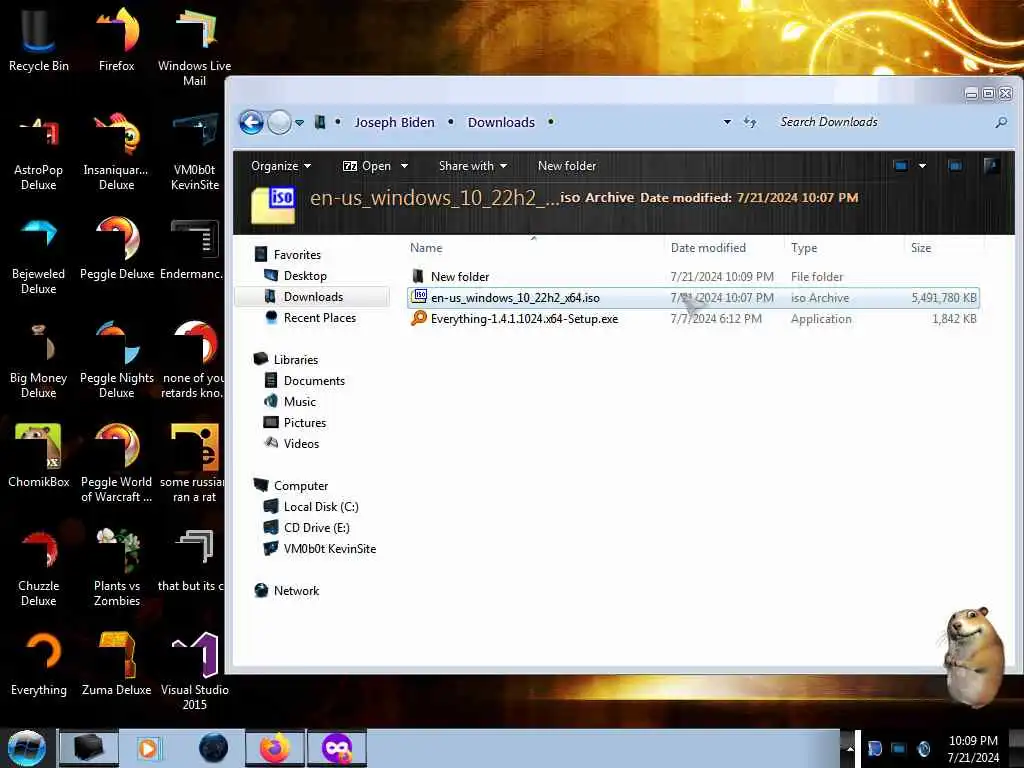The image size is (1024, 768).
Task: Open AstroPop Deluxe desktop icon
Action: click(x=39, y=152)
